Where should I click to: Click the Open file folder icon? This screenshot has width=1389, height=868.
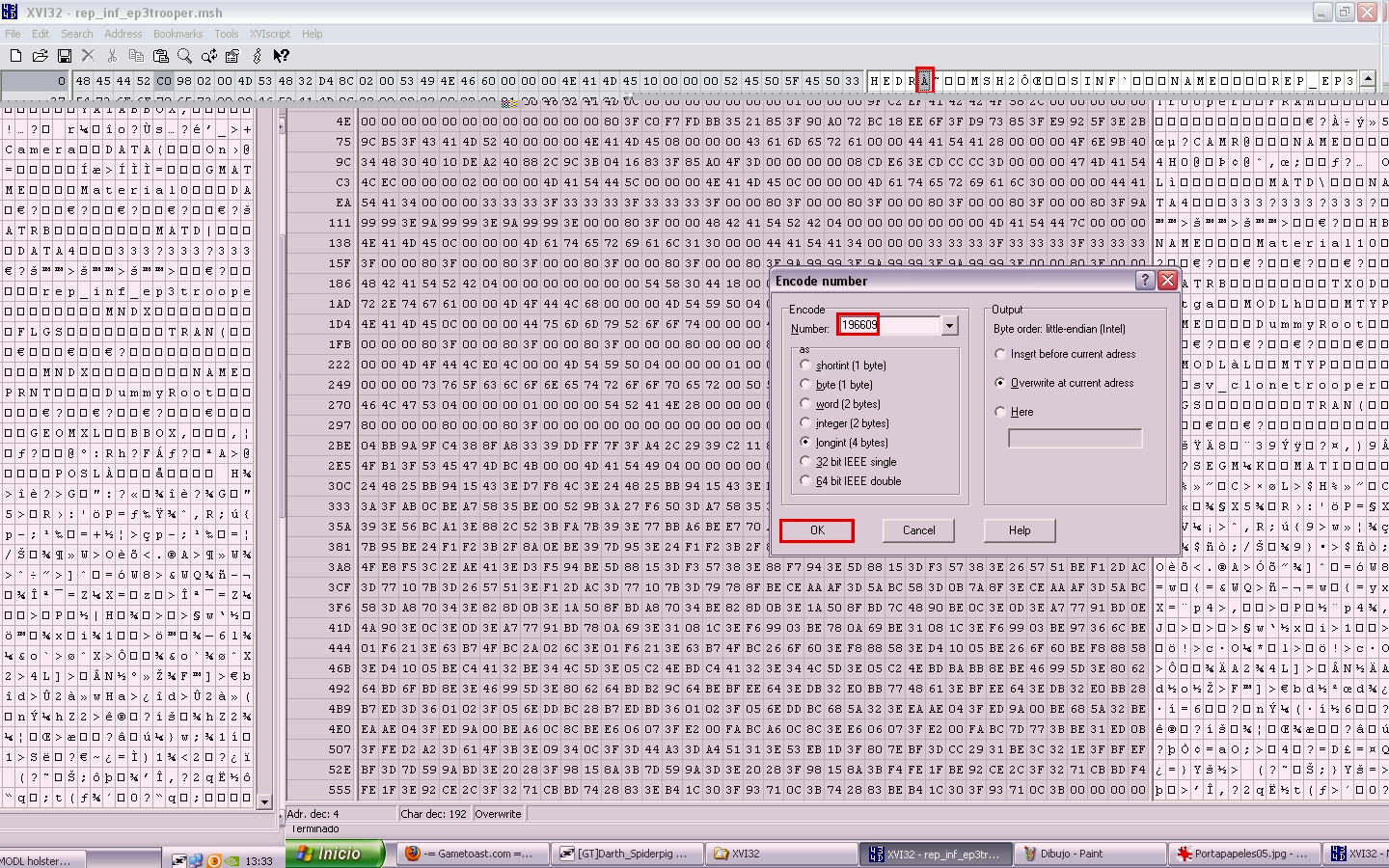coord(40,56)
